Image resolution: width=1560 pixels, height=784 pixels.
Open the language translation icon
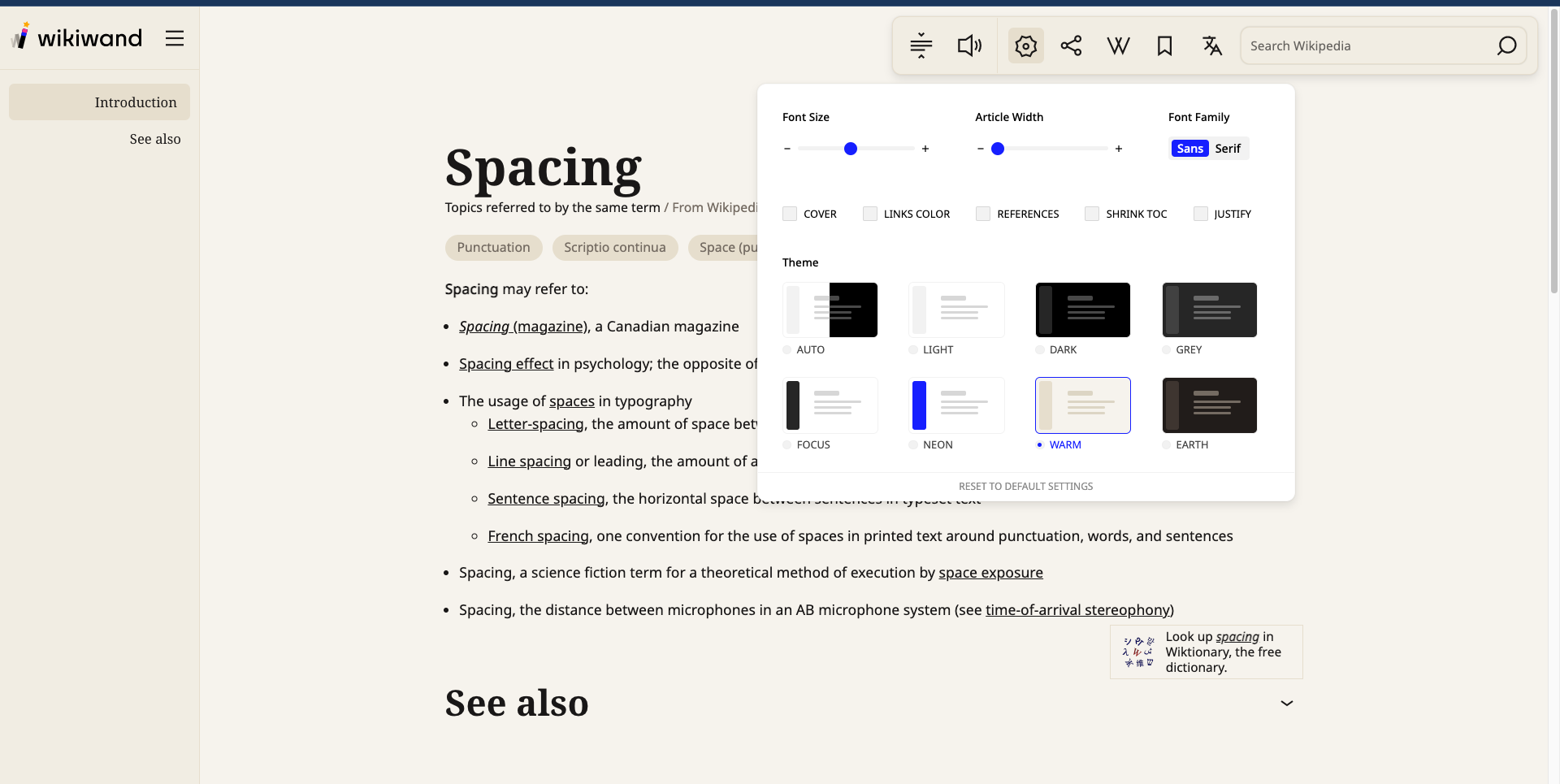[x=1211, y=45]
